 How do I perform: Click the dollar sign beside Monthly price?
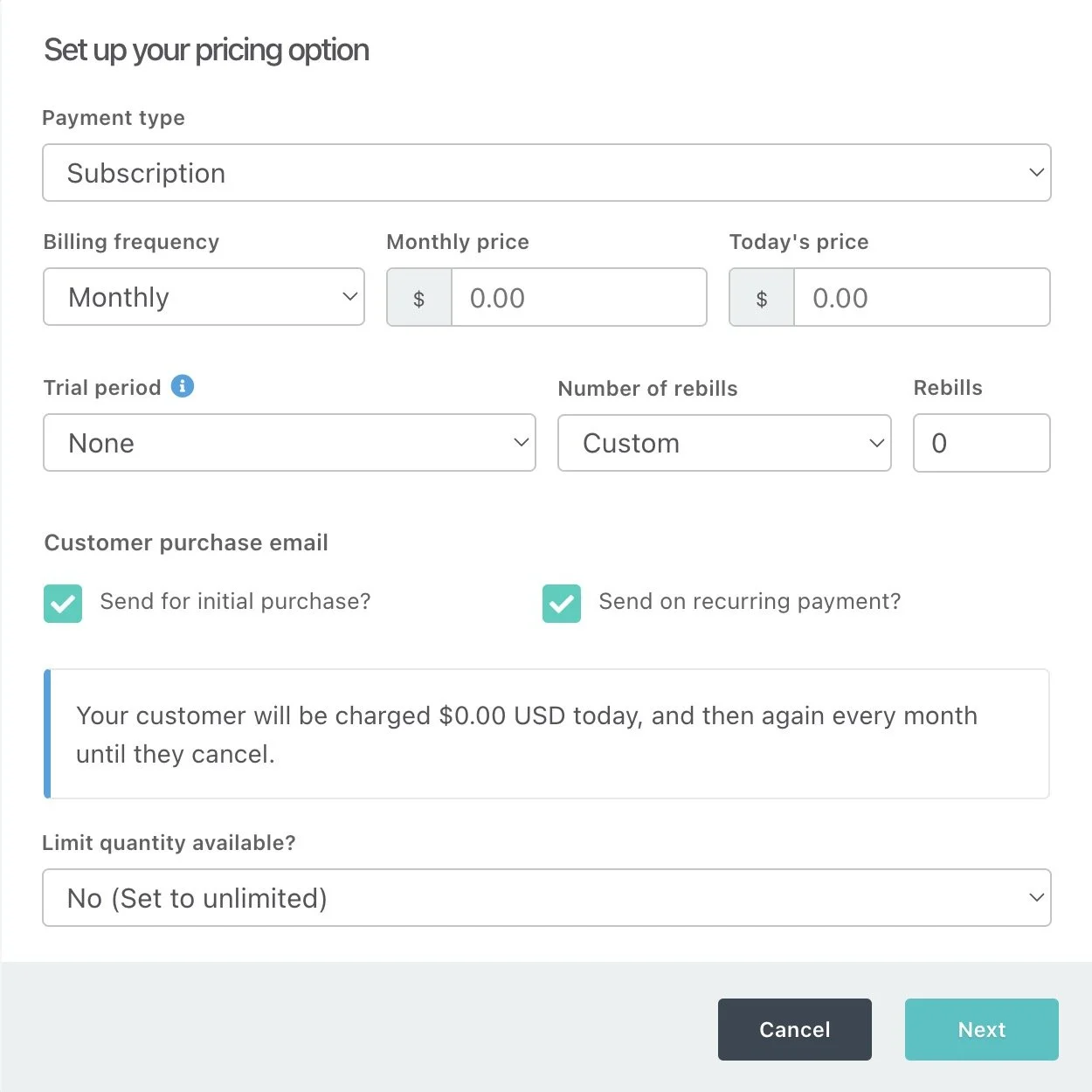click(419, 298)
